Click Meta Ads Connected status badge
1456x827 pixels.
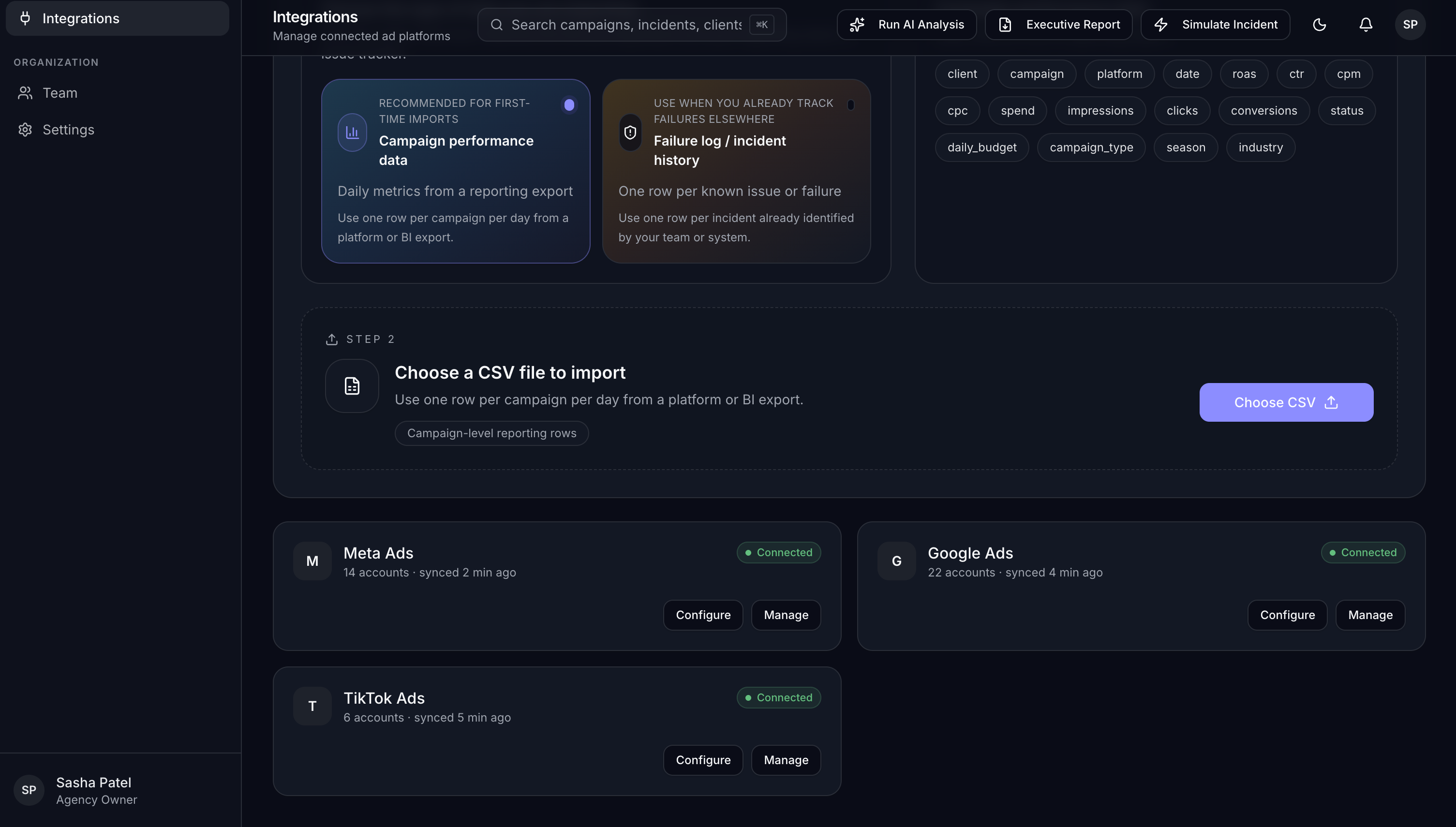pyautogui.click(x=778, y=553)
